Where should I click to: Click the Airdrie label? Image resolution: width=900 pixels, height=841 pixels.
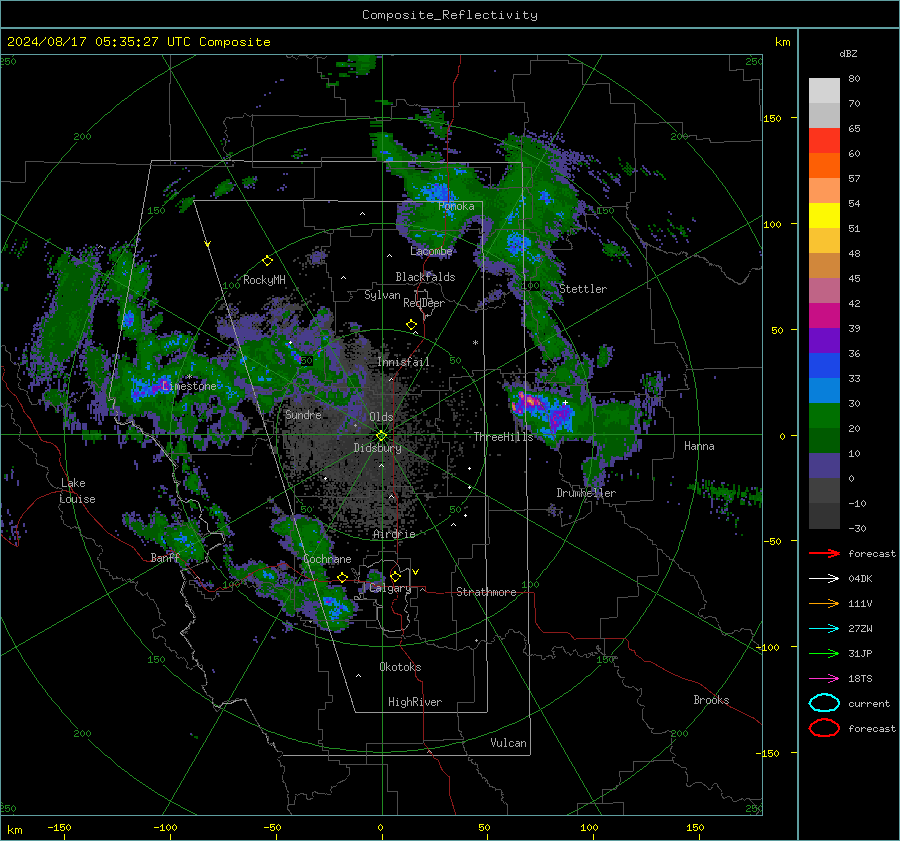pos(394,534)
